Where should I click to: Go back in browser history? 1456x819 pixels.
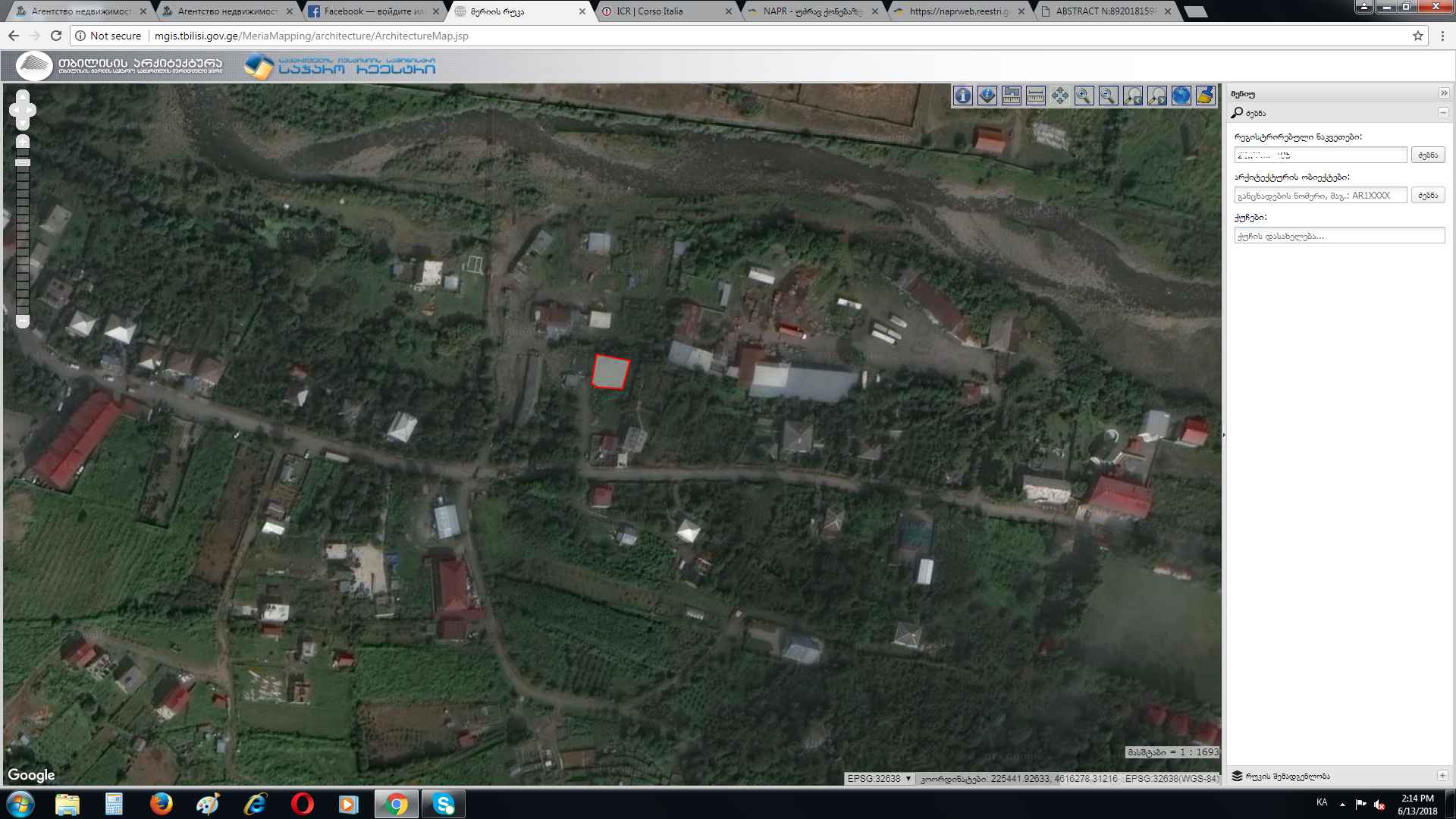click(x=14, y=36)
